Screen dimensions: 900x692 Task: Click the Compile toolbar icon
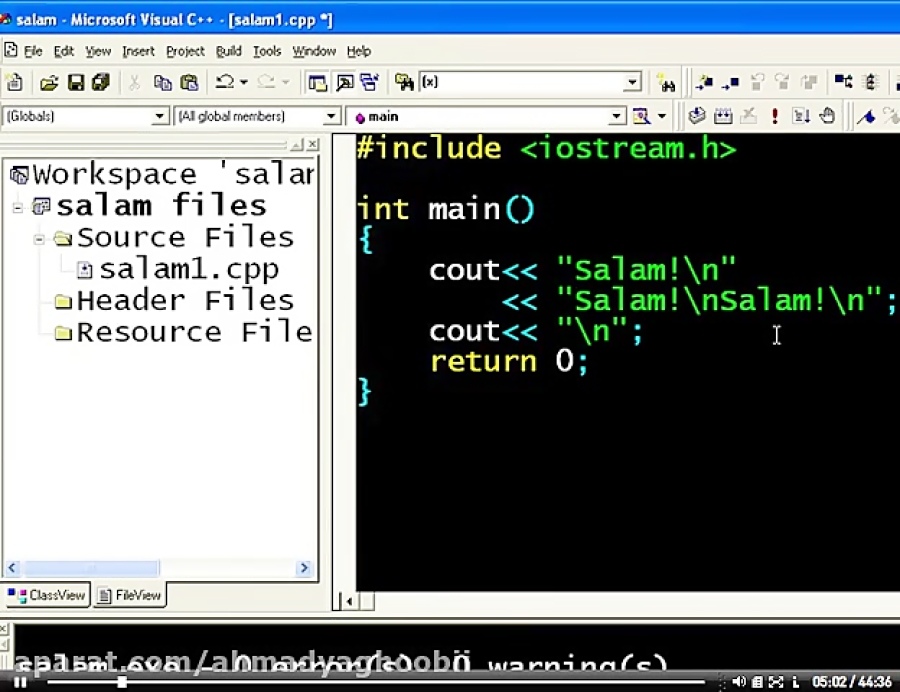coord(697,116)
